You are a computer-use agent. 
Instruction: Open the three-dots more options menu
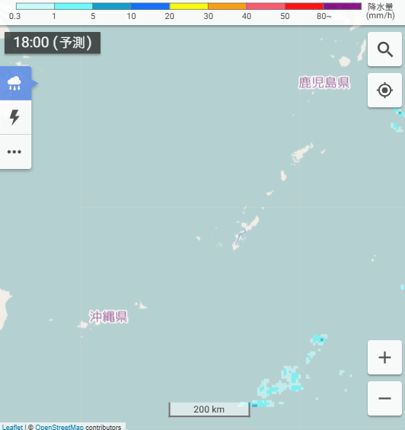point(15,152)
